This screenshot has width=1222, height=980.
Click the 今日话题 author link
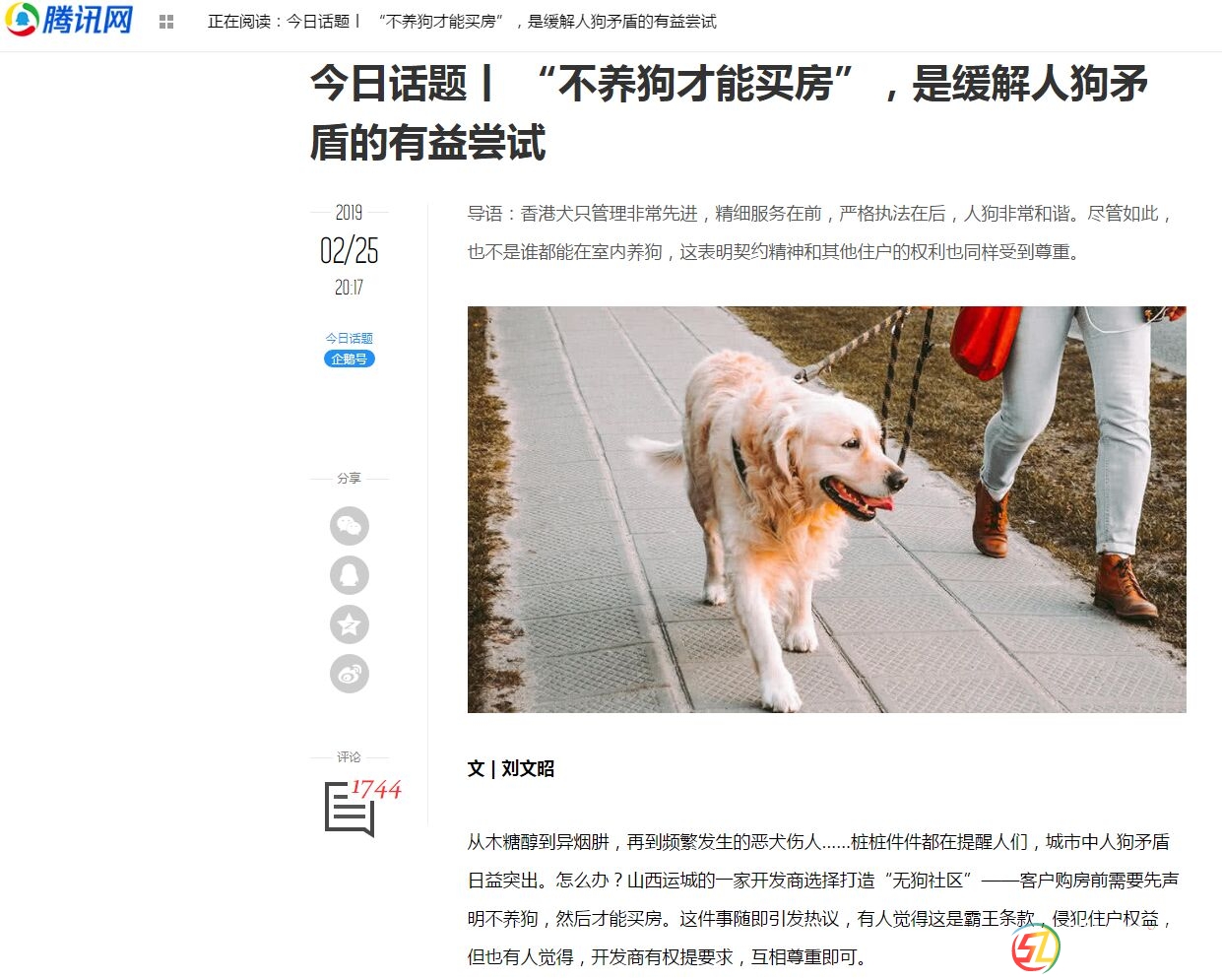click(x=350, y=338)
